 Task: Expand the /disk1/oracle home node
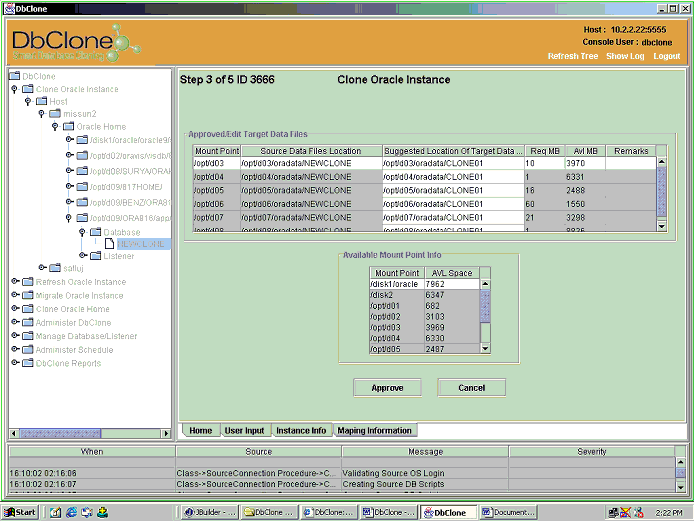(x=69, y=139)
